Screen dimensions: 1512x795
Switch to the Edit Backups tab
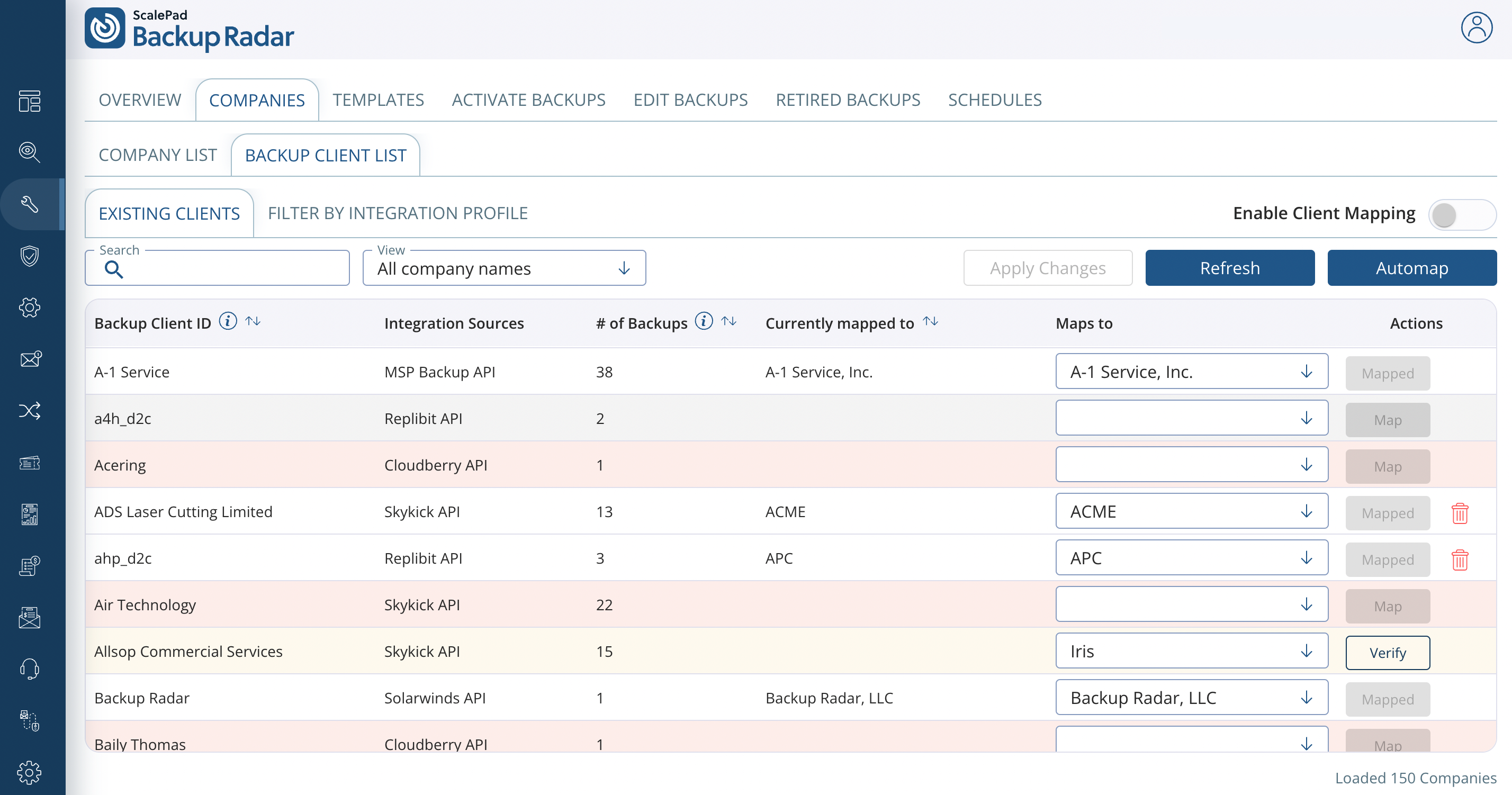[x=690, y=100]
